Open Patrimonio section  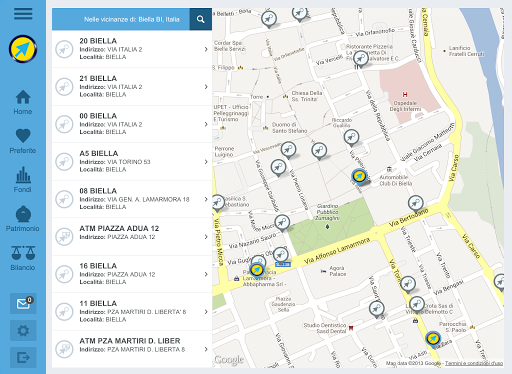[23, 219]
